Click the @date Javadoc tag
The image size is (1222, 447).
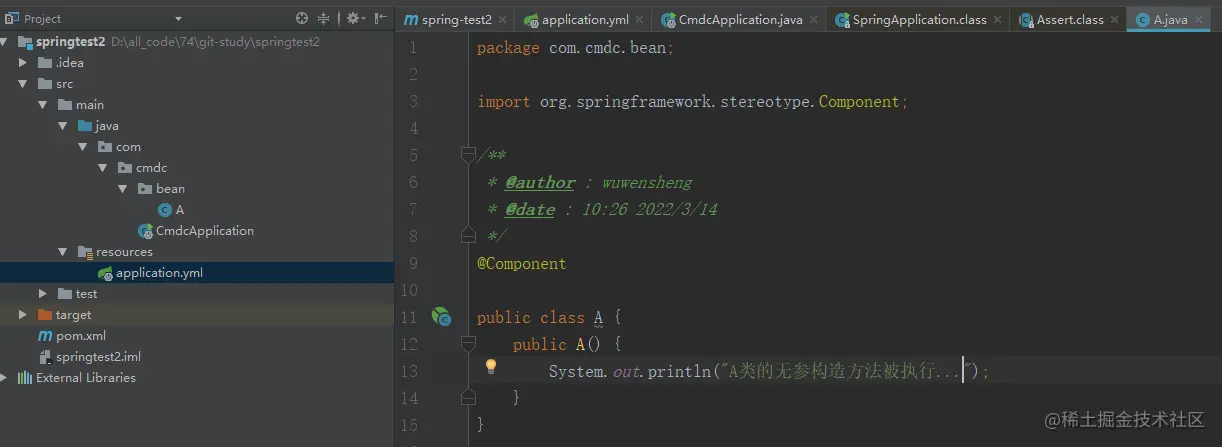(x=530, y=210)
